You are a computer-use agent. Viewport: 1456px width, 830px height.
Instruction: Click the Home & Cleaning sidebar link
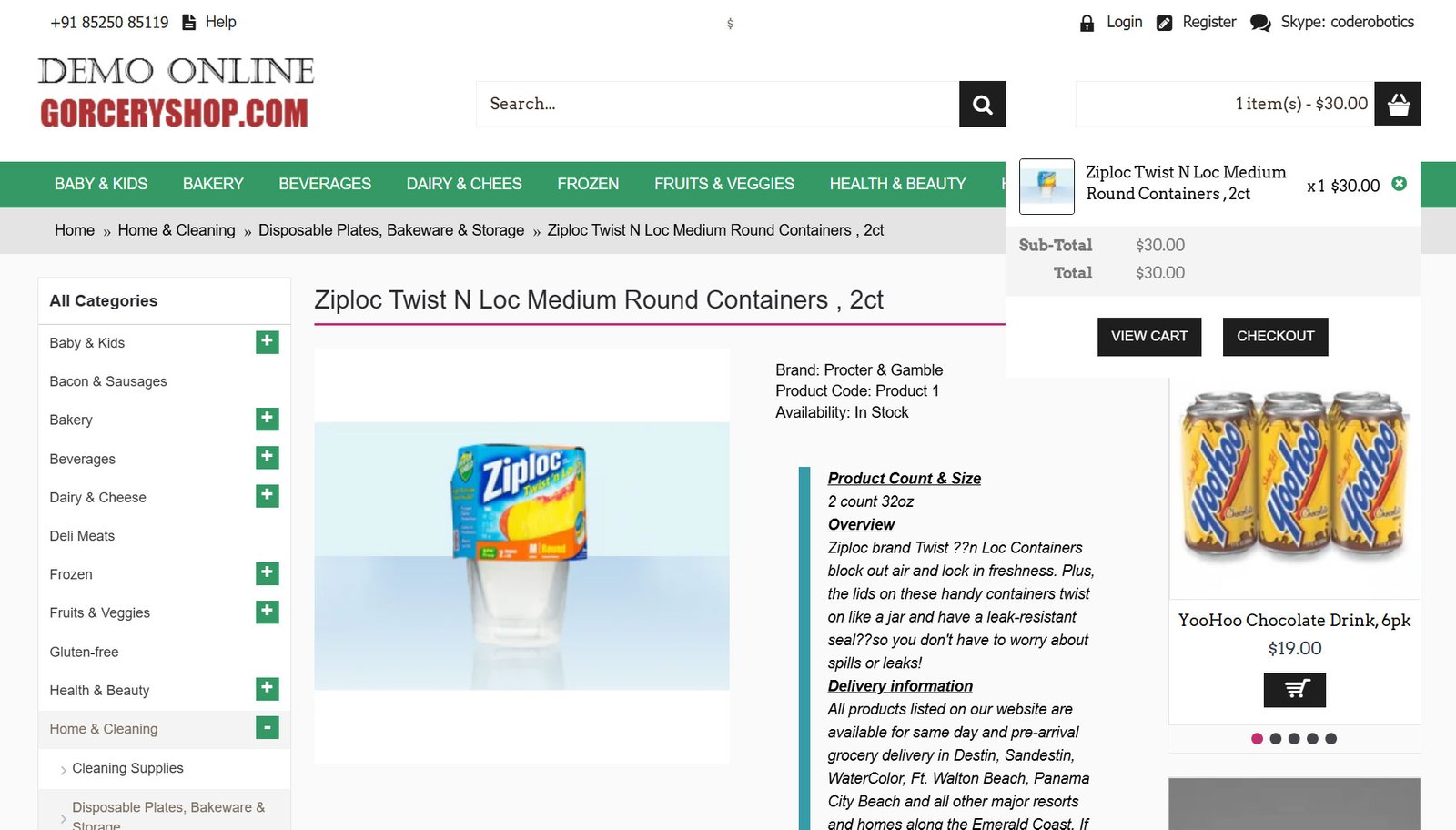[103, 729]
